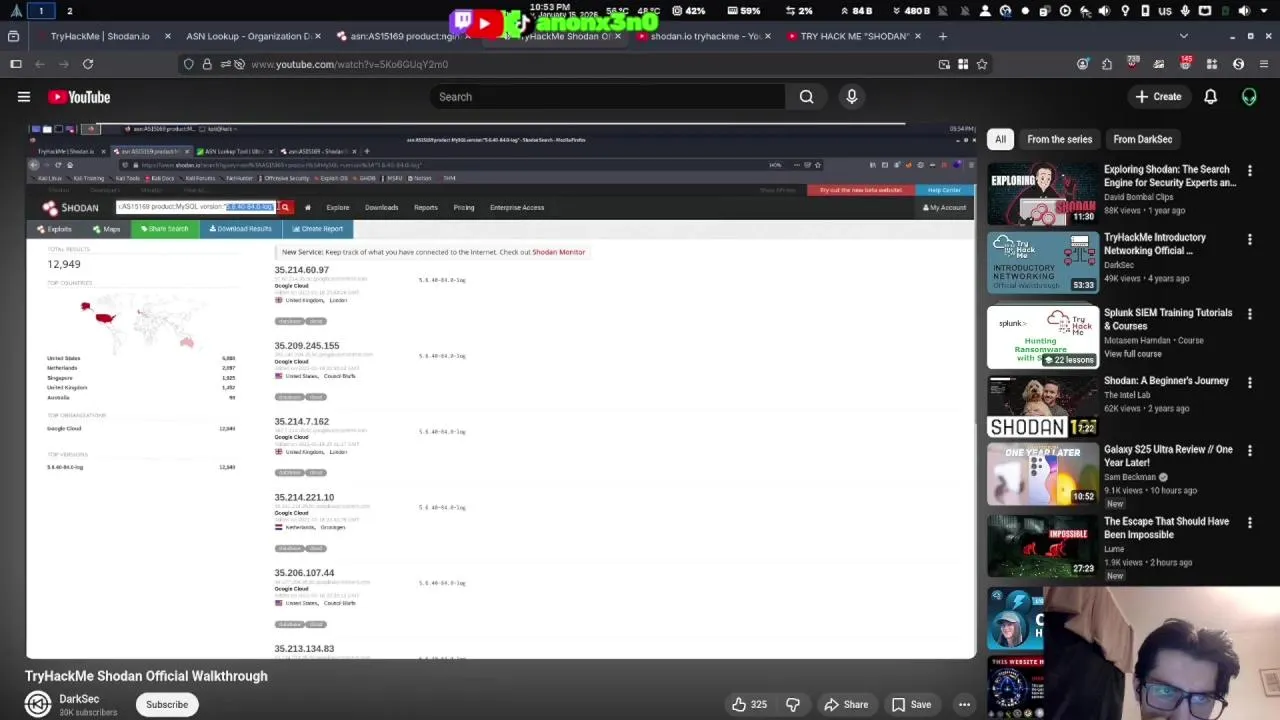
Task: Select the youtube.com address bar URL
Action: tap(350, 64)
